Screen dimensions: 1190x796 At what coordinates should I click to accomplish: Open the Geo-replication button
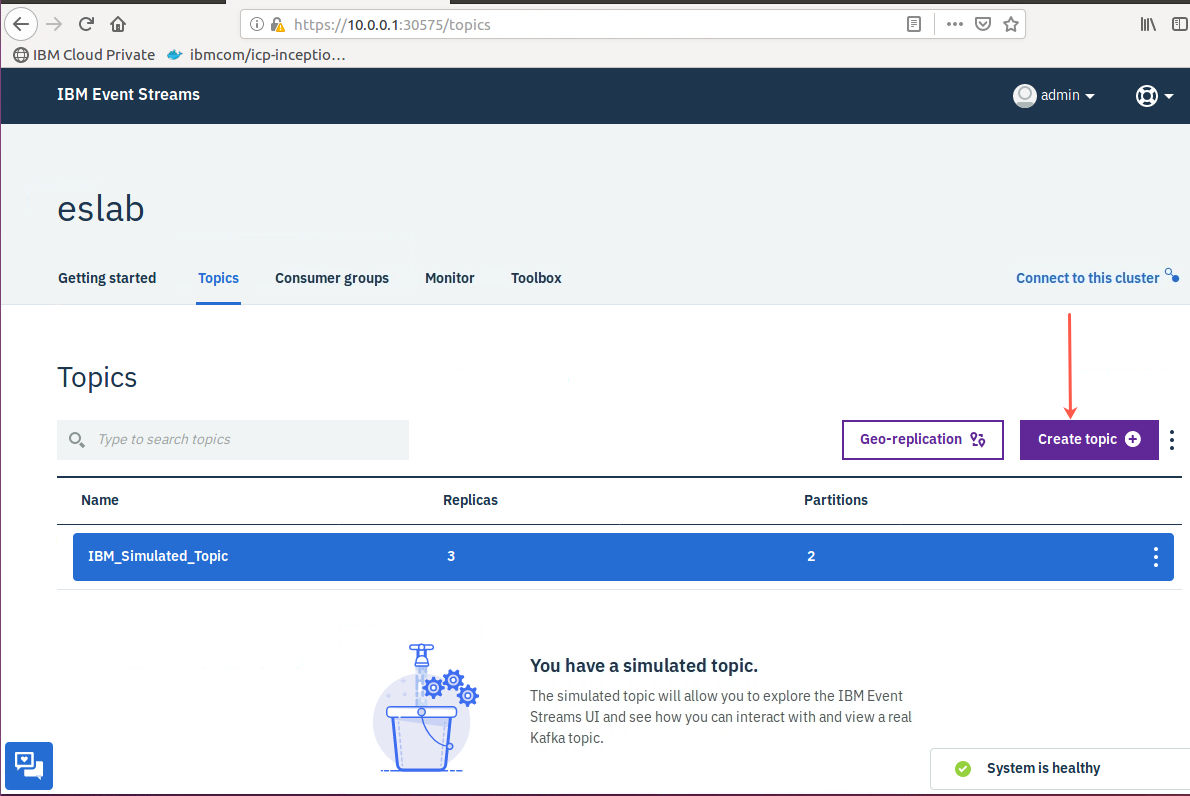coord(923,439)
